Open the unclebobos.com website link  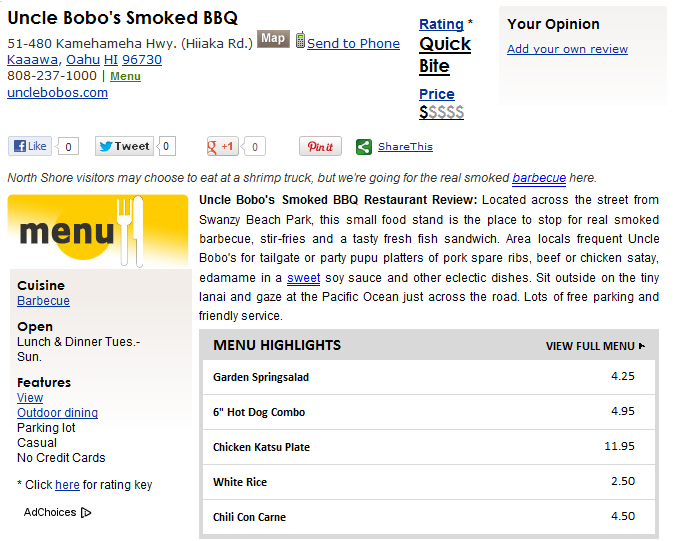58,93
